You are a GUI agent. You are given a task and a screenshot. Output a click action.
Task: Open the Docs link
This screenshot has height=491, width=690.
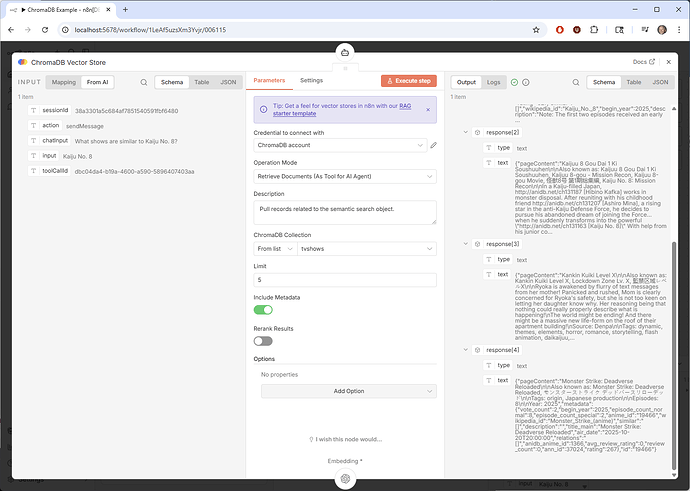point(644,62)
